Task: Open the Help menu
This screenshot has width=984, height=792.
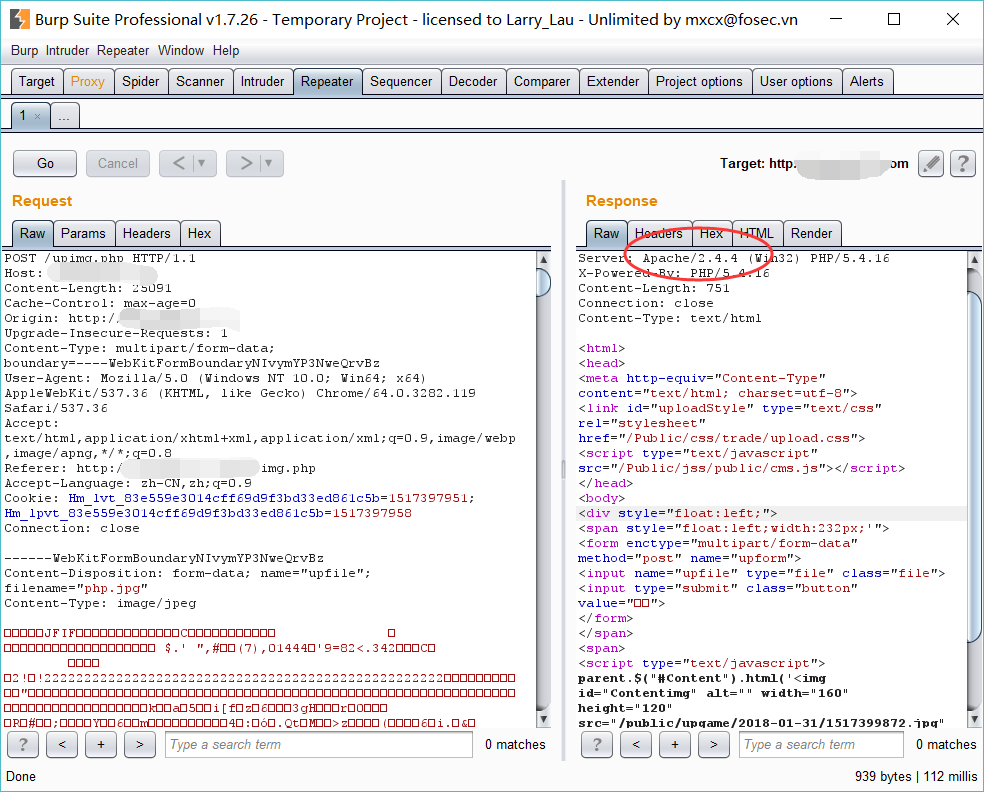Action: [226, 51]
